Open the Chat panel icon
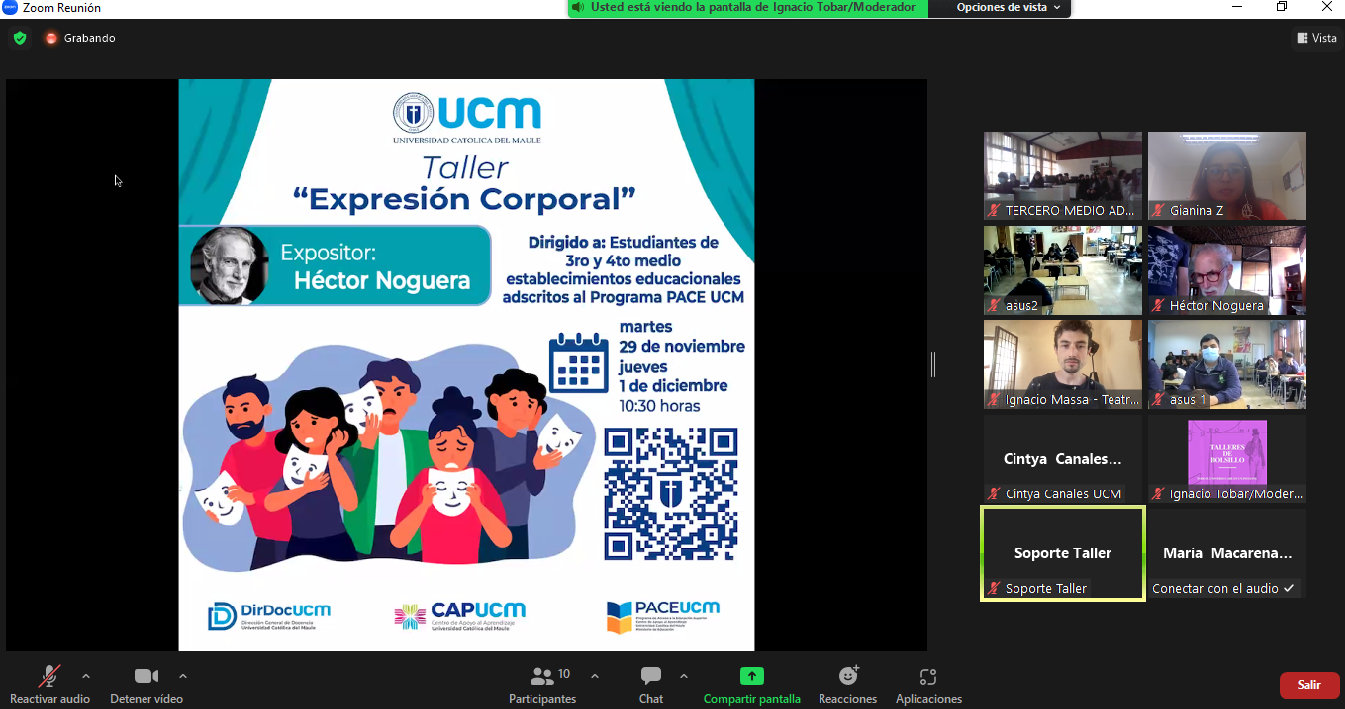 tap(651, 677)
